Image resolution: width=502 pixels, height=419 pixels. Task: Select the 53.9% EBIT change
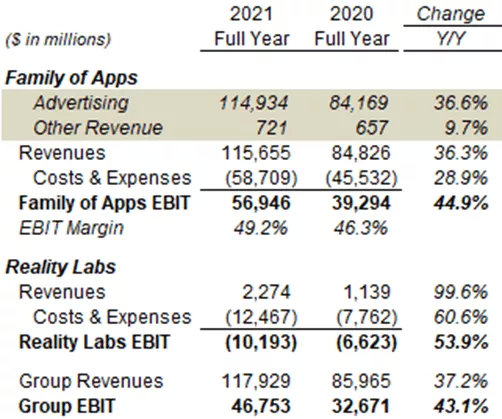pyautogui.click(x=461, y=342)
